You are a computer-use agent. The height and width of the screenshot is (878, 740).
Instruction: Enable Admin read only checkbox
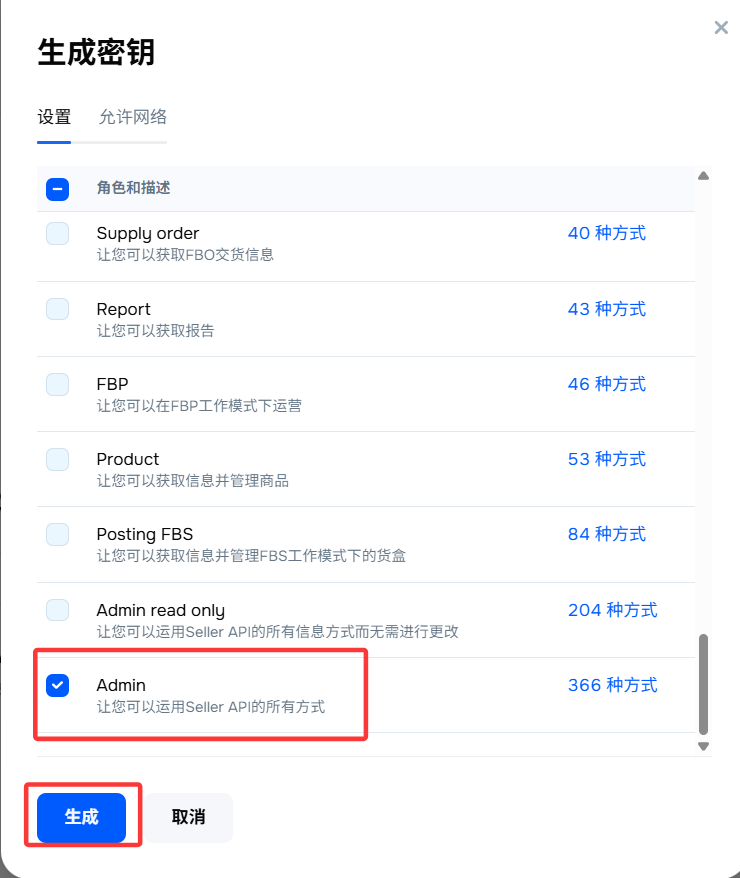click(58, 610)
